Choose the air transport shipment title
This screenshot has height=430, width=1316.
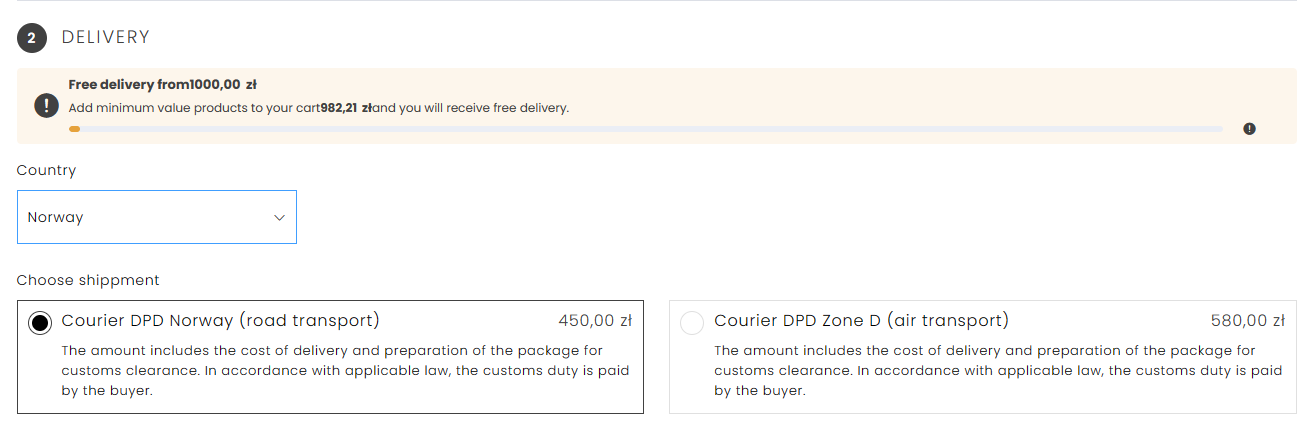tap(861, 321)
